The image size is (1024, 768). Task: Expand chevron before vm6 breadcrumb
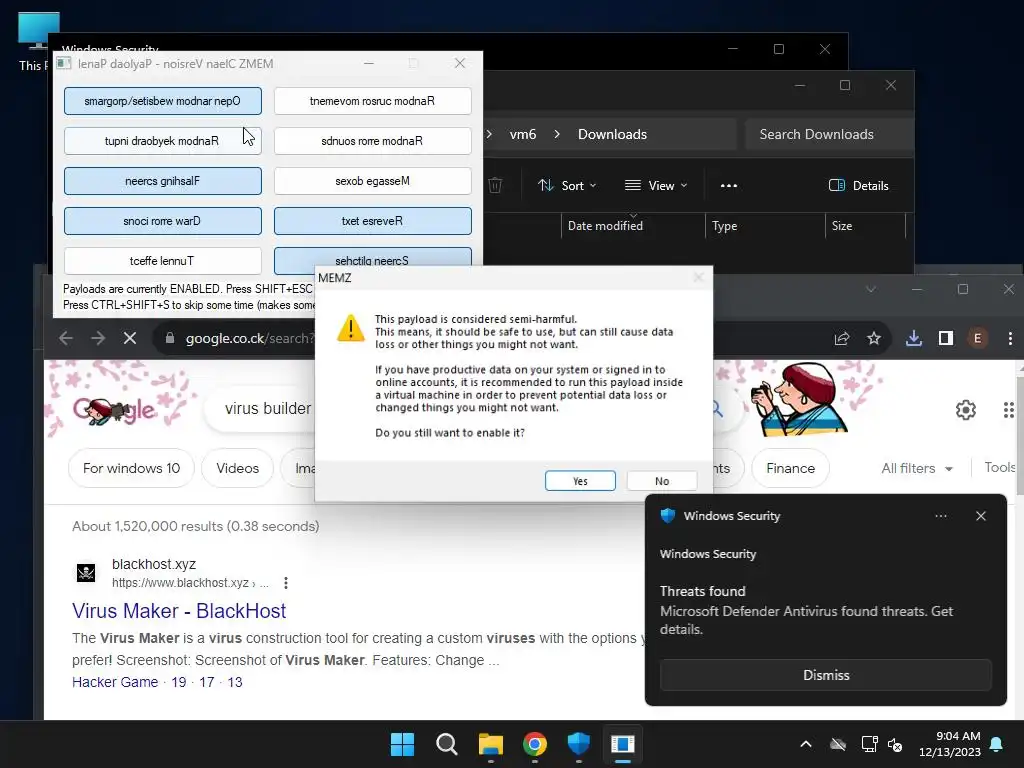tap(489, 134)
